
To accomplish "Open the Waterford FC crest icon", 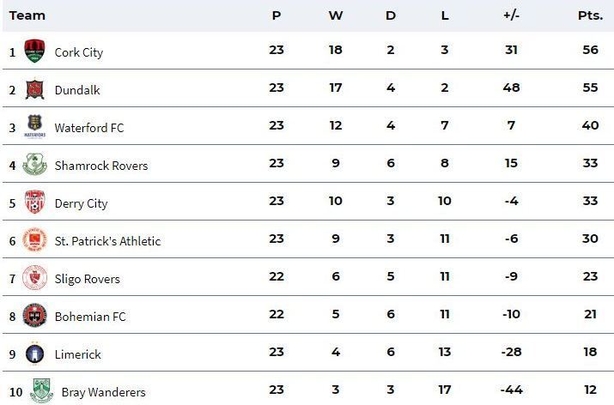I will coord(34,126).
